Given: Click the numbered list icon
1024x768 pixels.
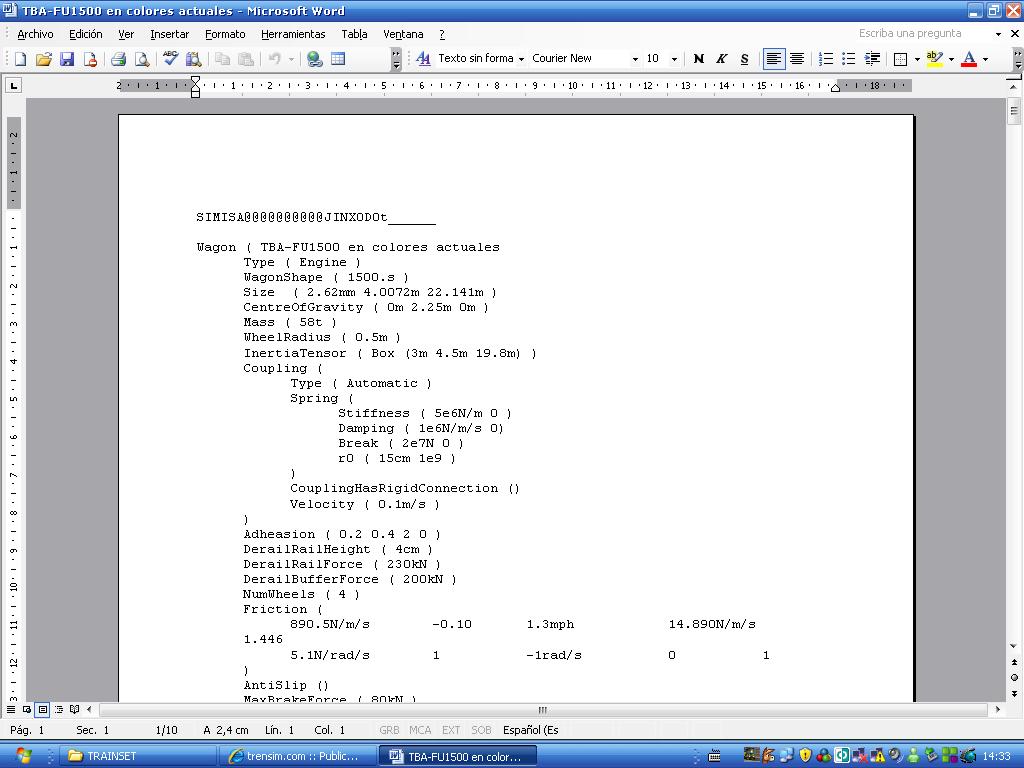Looking at the screenshot, I should click(x=826, y=59).
